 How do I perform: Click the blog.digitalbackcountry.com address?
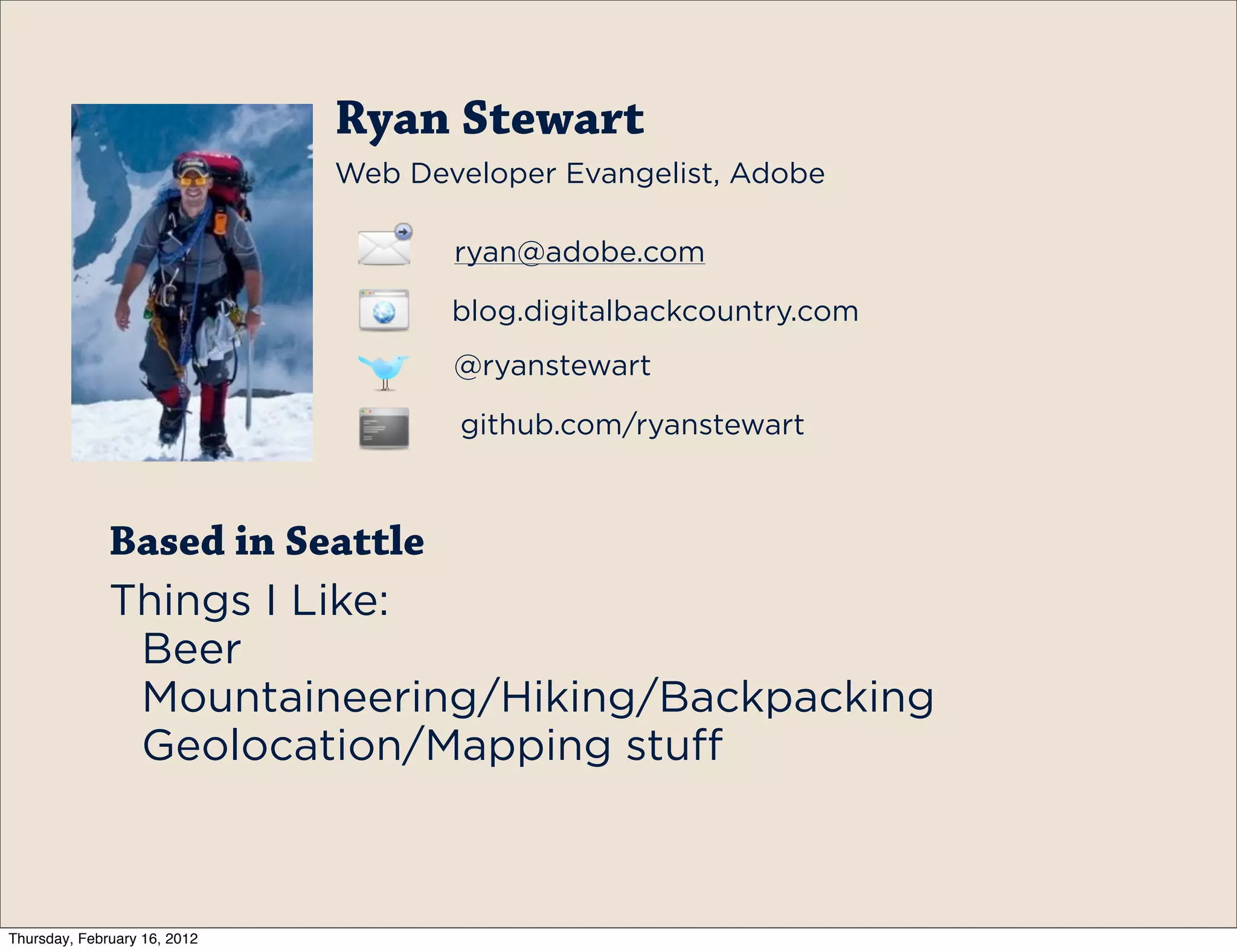[x=655, y=311]
